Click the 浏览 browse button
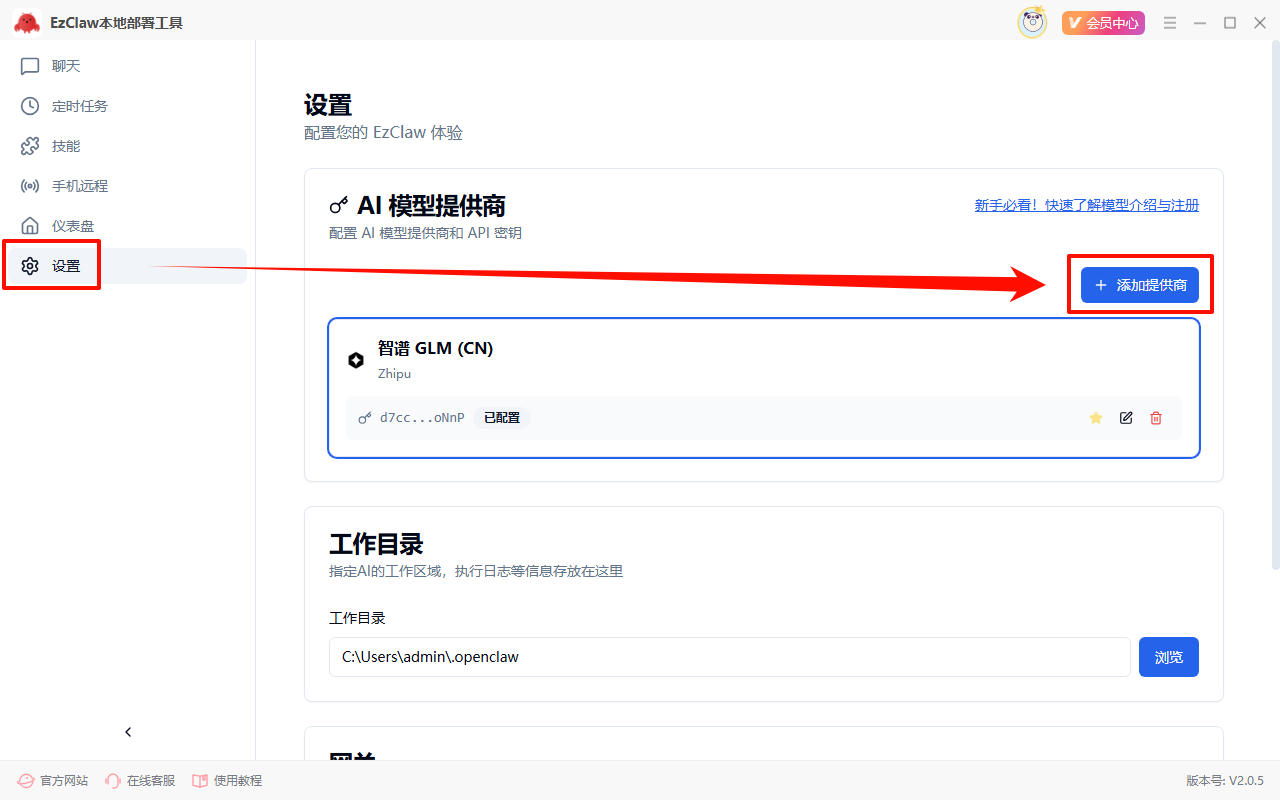Screen dimensions: 1280x800 [x=1168, y=657]
